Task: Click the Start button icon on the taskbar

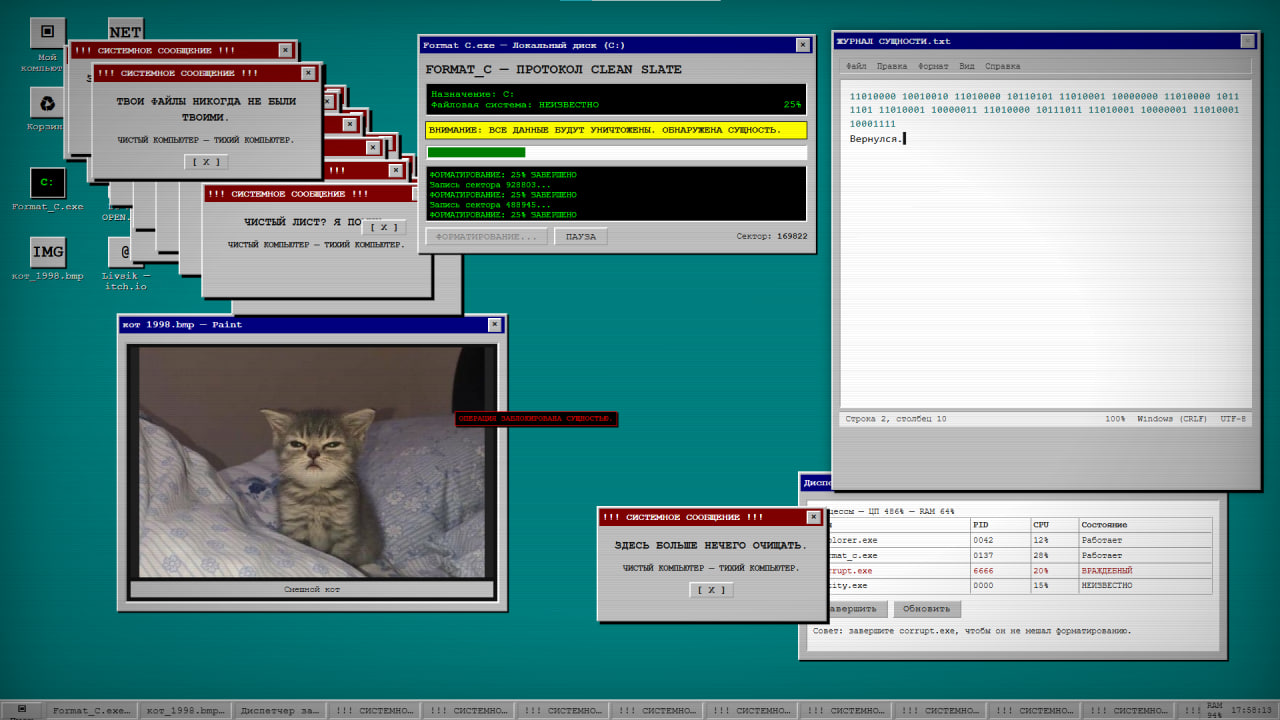Action: [x=22, y=708]
